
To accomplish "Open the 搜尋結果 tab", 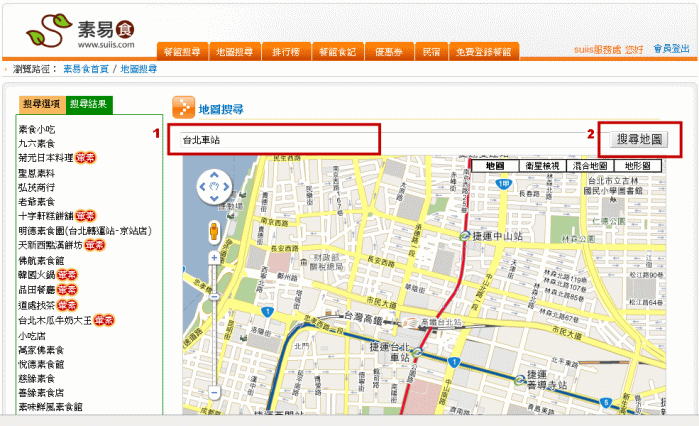I will tap(90, 104).
